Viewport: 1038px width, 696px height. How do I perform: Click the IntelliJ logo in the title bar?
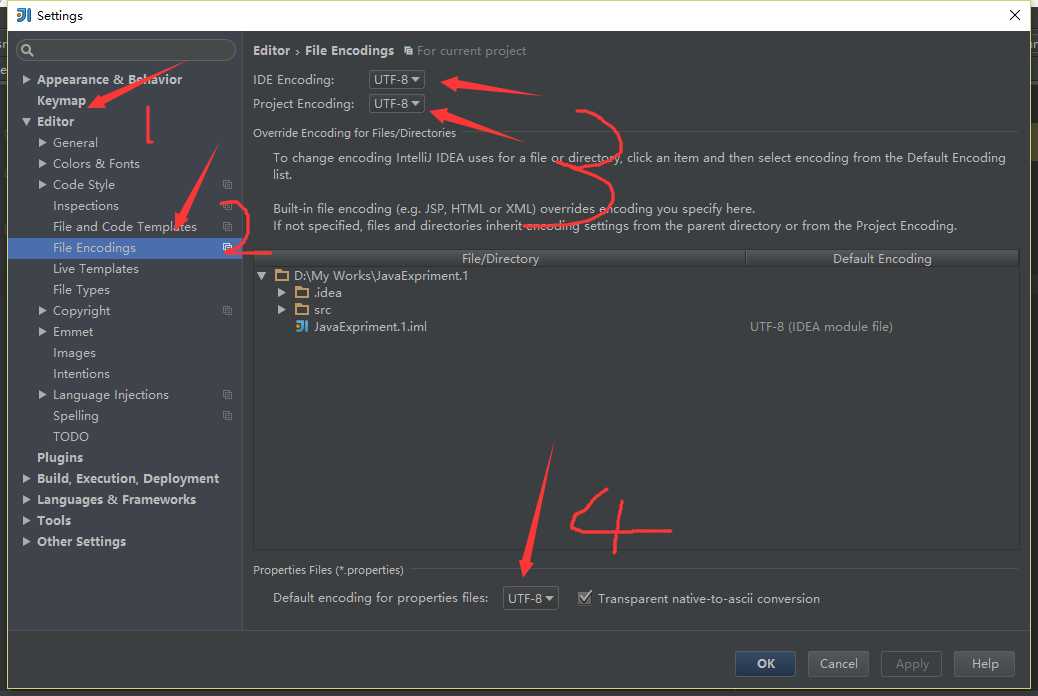(24, 15)
